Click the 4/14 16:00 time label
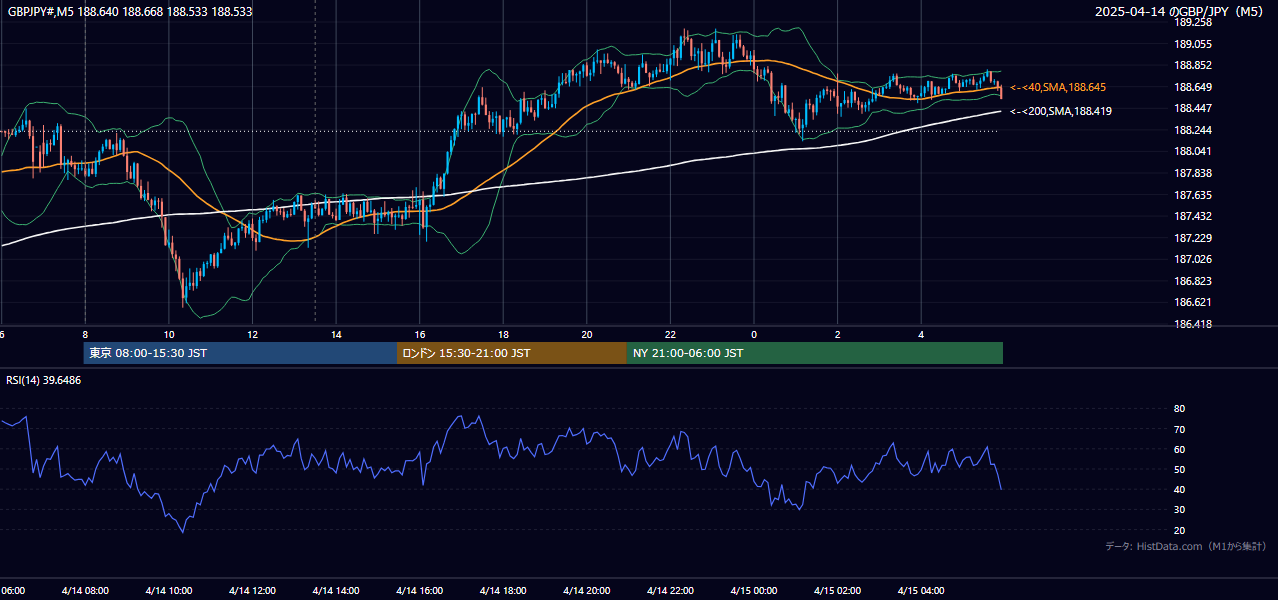 point(420,591)
